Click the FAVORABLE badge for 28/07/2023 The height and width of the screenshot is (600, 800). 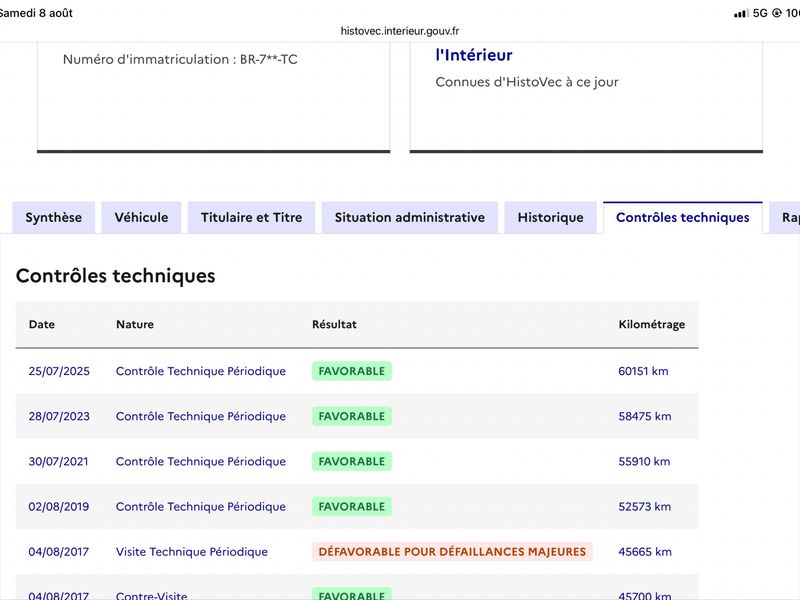352,416
